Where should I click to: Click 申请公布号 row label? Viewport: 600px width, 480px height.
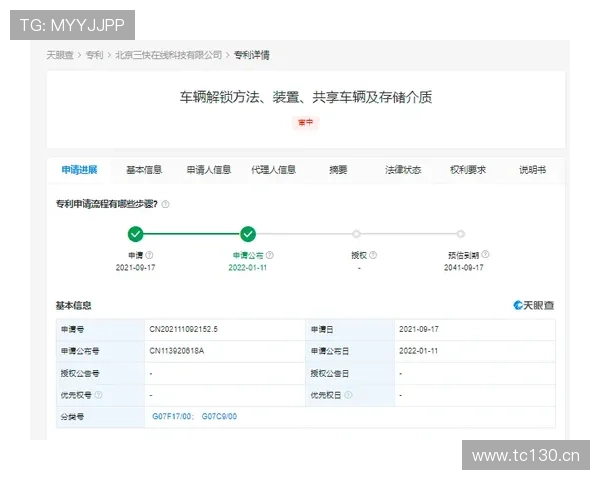click(80, 351)
